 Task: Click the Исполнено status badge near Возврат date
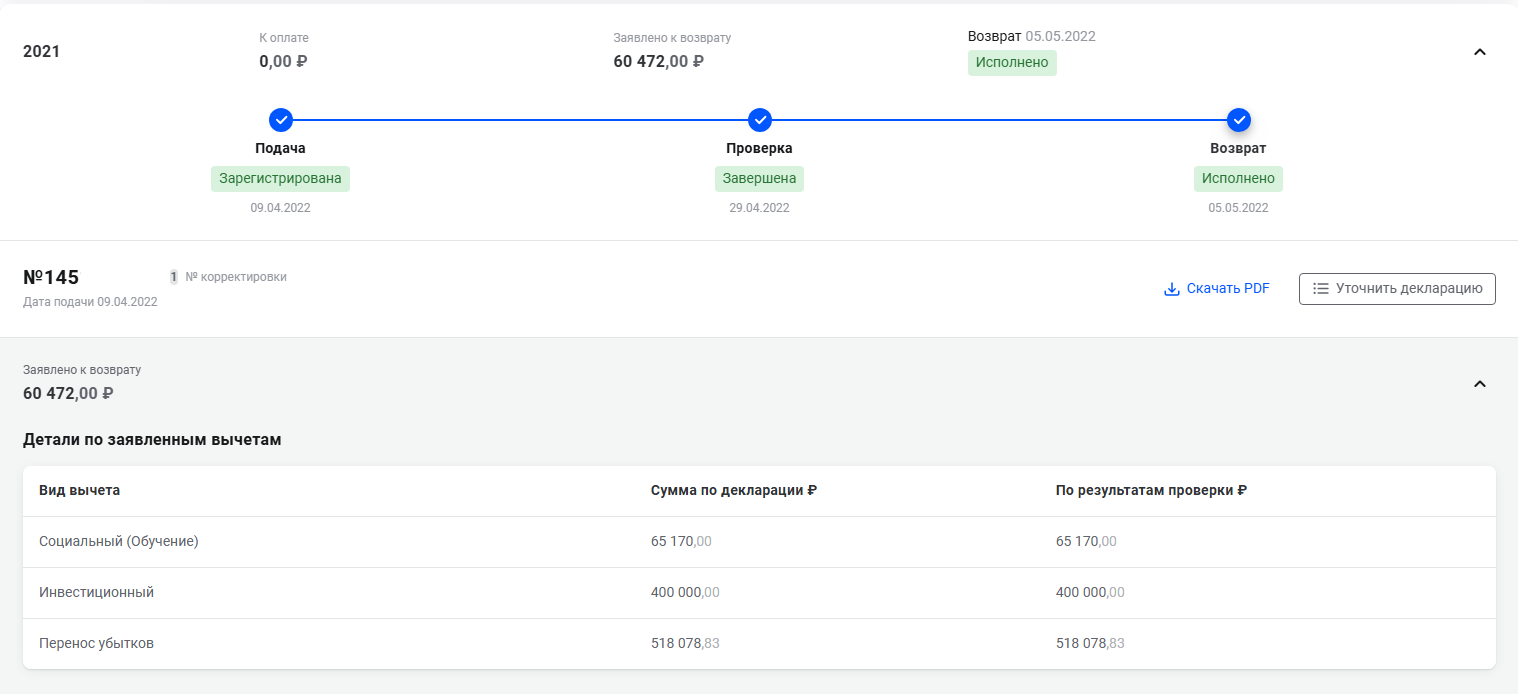click(x=1012, y=63)
